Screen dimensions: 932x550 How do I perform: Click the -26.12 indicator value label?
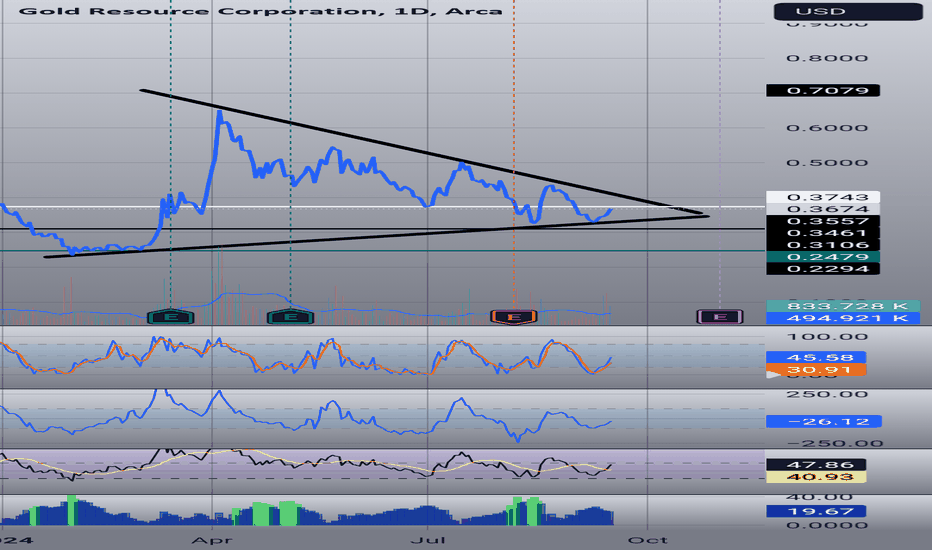(x=823, y=422)
